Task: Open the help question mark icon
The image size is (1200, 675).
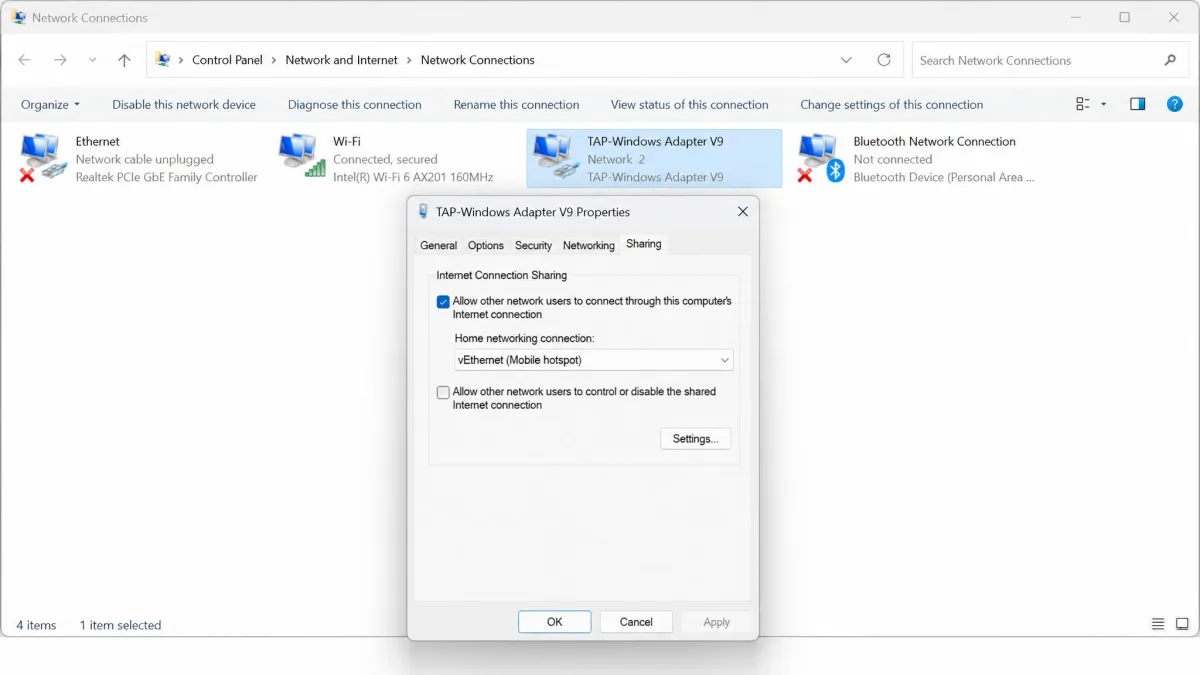Action: click(1175, 104)
